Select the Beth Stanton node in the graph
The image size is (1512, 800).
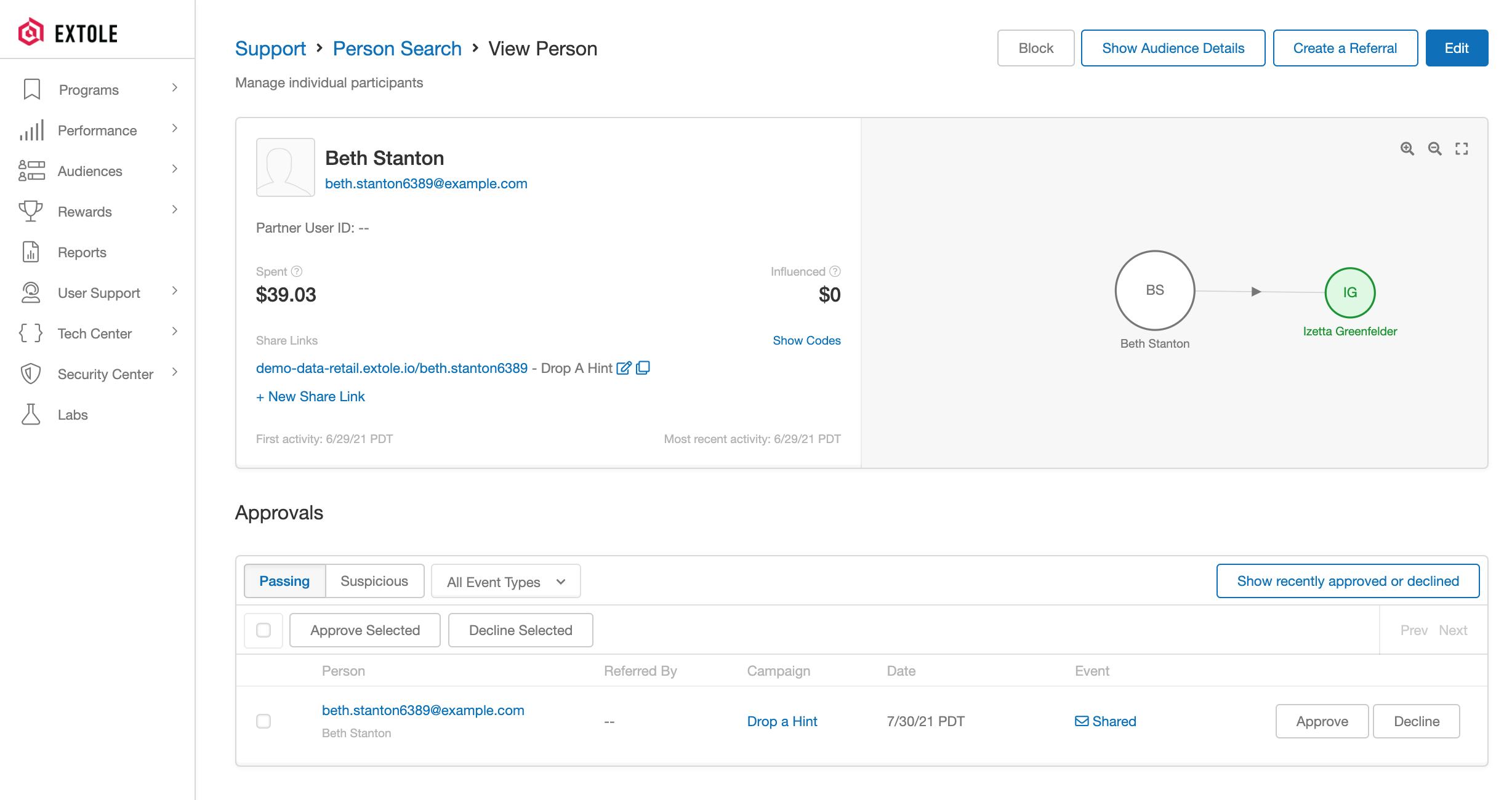click(x=1155, y=290)
